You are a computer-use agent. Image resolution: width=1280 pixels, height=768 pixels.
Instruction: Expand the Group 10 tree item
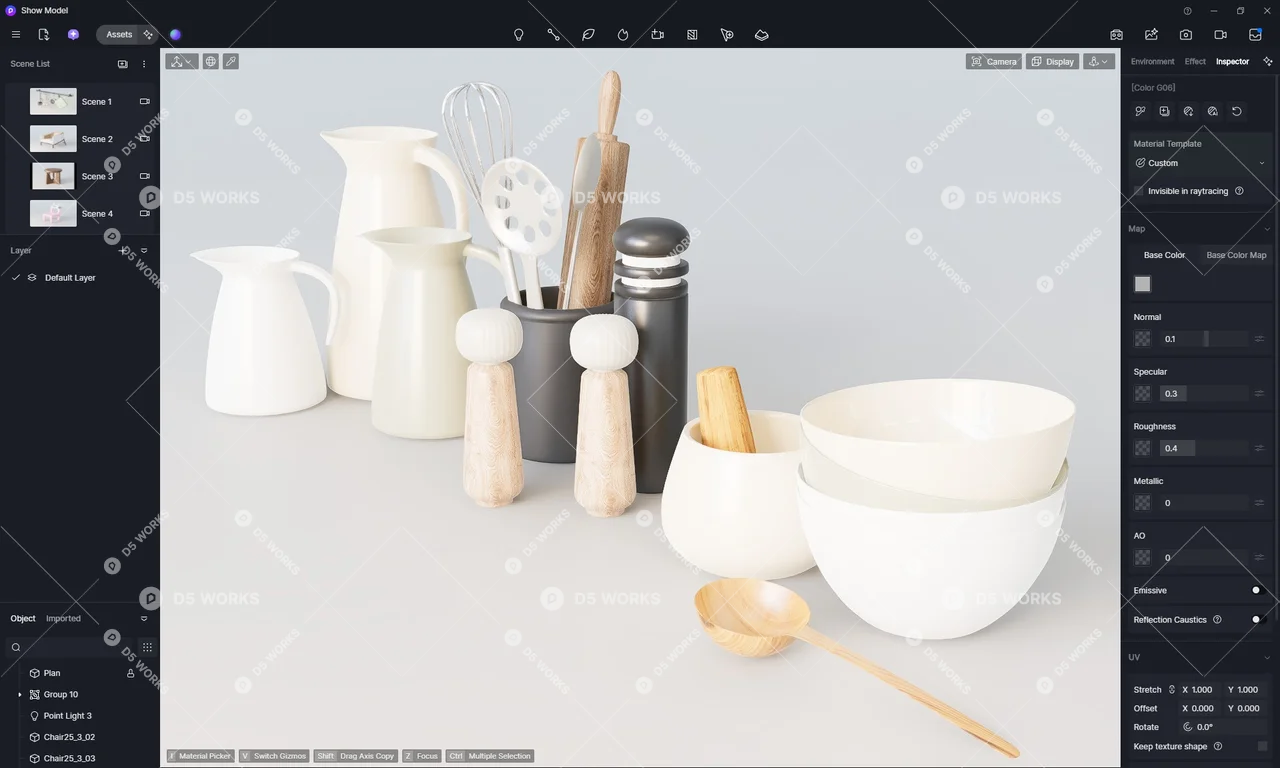pyautogui.click(x=20, y=695)
